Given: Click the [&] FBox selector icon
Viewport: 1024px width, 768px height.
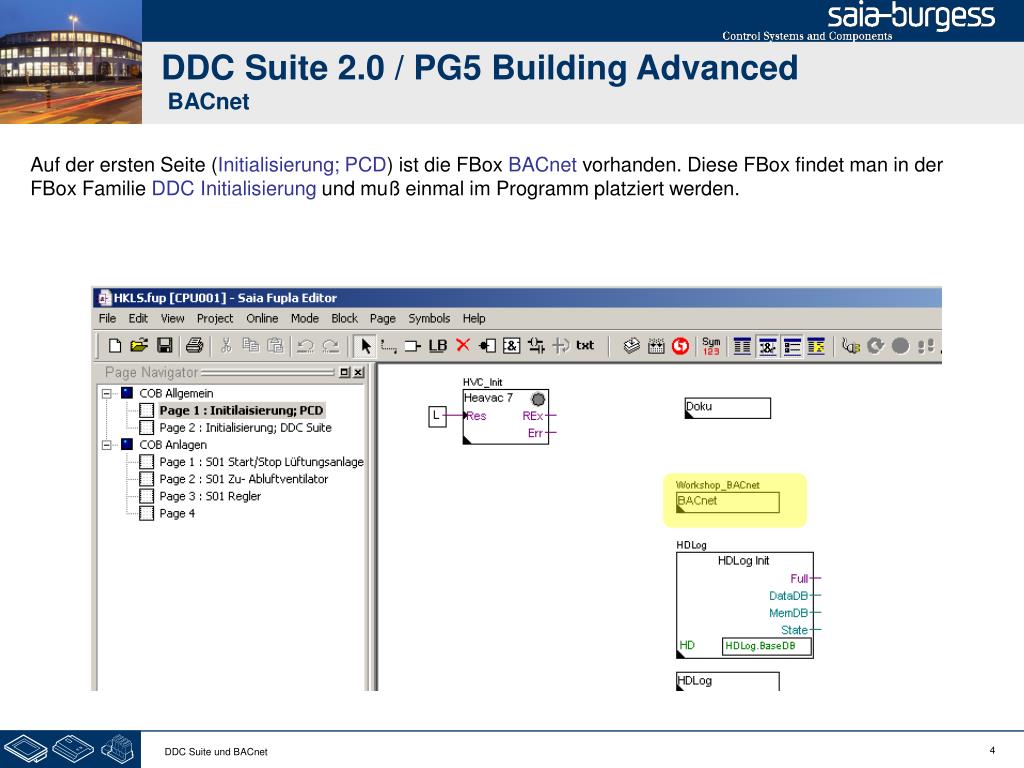Looking at the screenshot, I should [511, 345].
